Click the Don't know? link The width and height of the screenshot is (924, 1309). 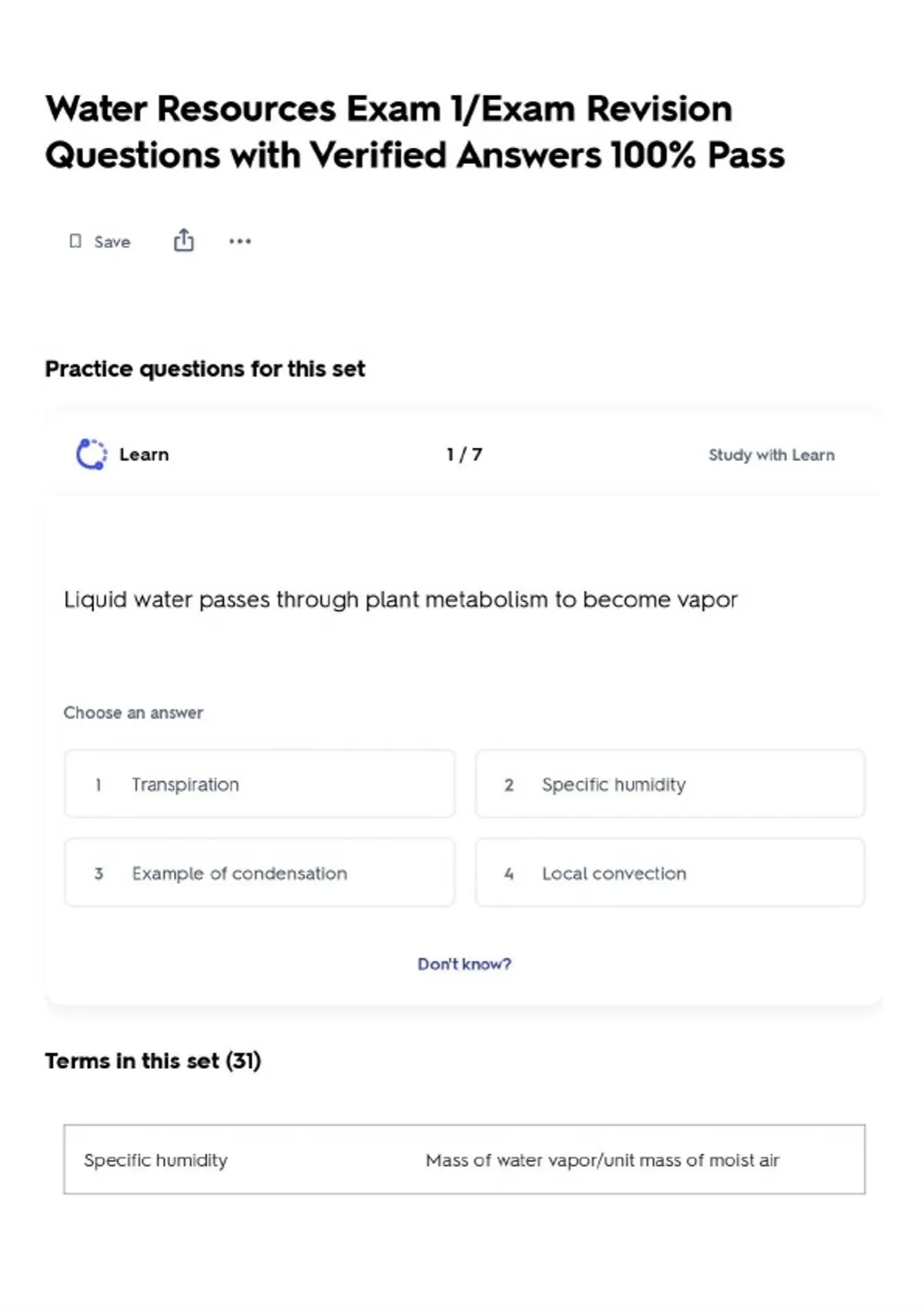click(464, 964)
